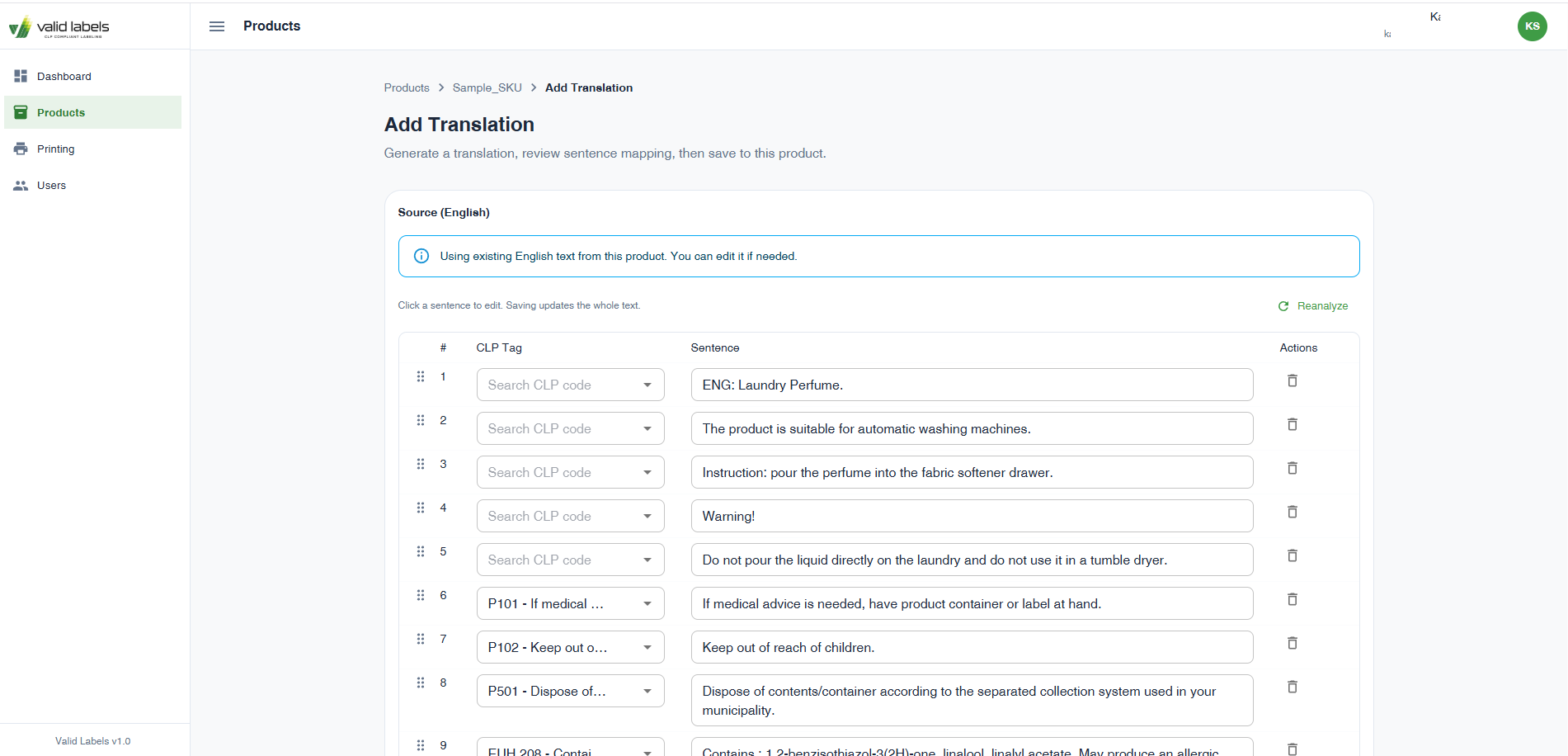Delete the P501 disposal sentence via trash icon
Image resolution: width=1568 pixels, height=756 pixels.
pos(1292,687)
